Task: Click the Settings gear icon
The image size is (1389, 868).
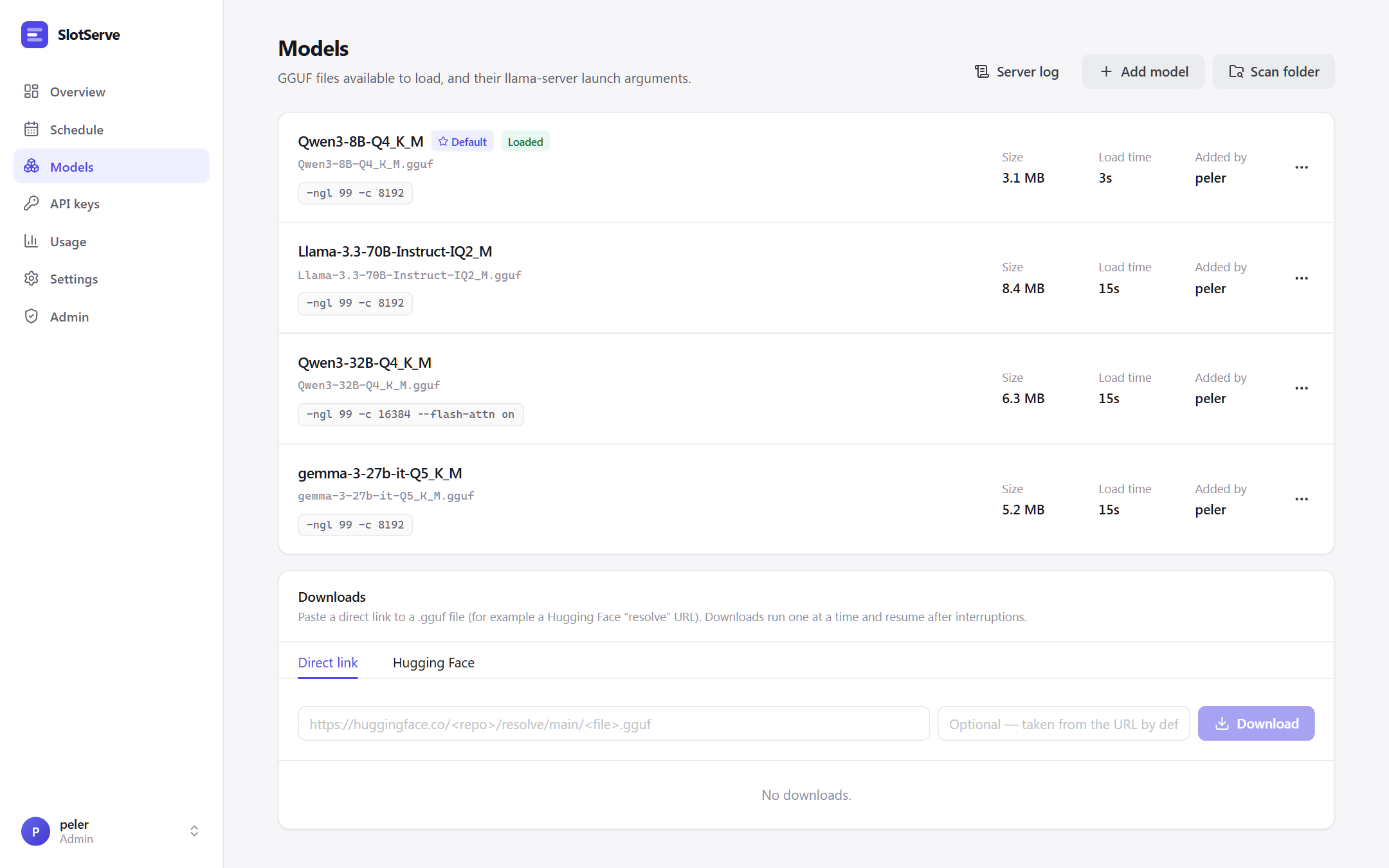Action: tap(31, 278)
